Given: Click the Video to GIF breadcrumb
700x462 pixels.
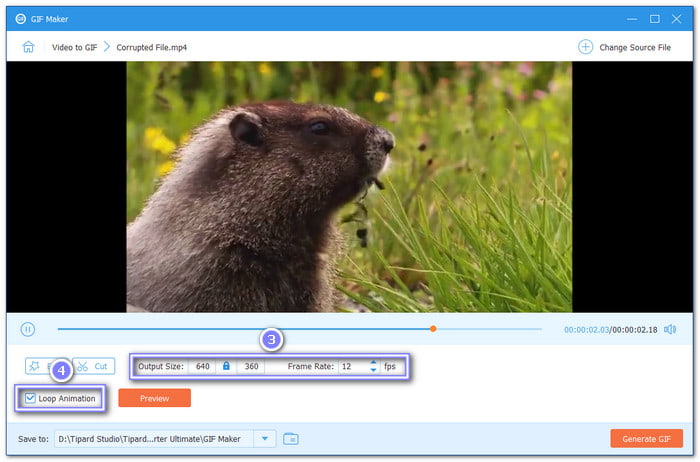Looking at the screenshot, I should click(77, 47).
